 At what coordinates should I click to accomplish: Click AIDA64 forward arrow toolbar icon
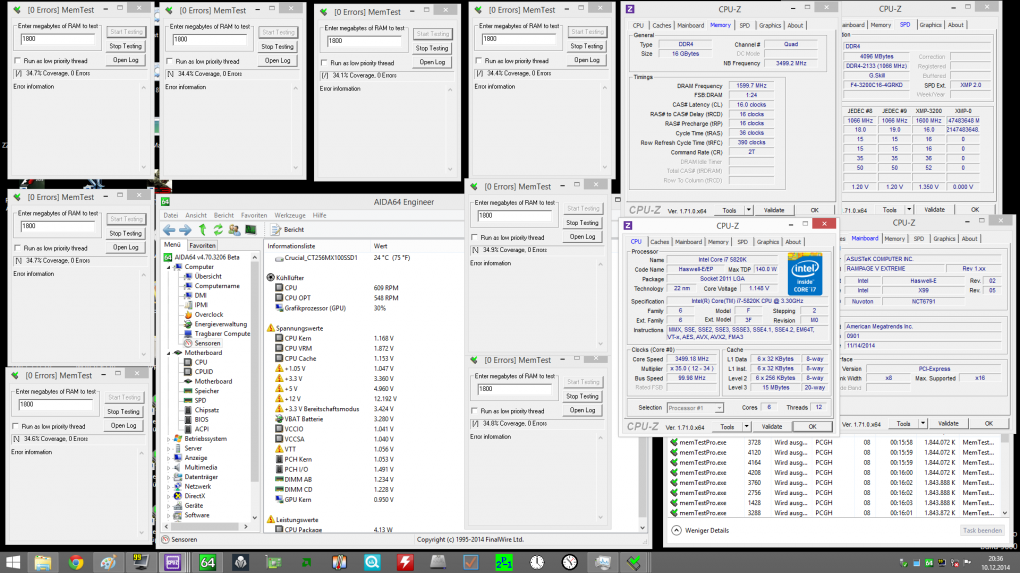[185, 230]
